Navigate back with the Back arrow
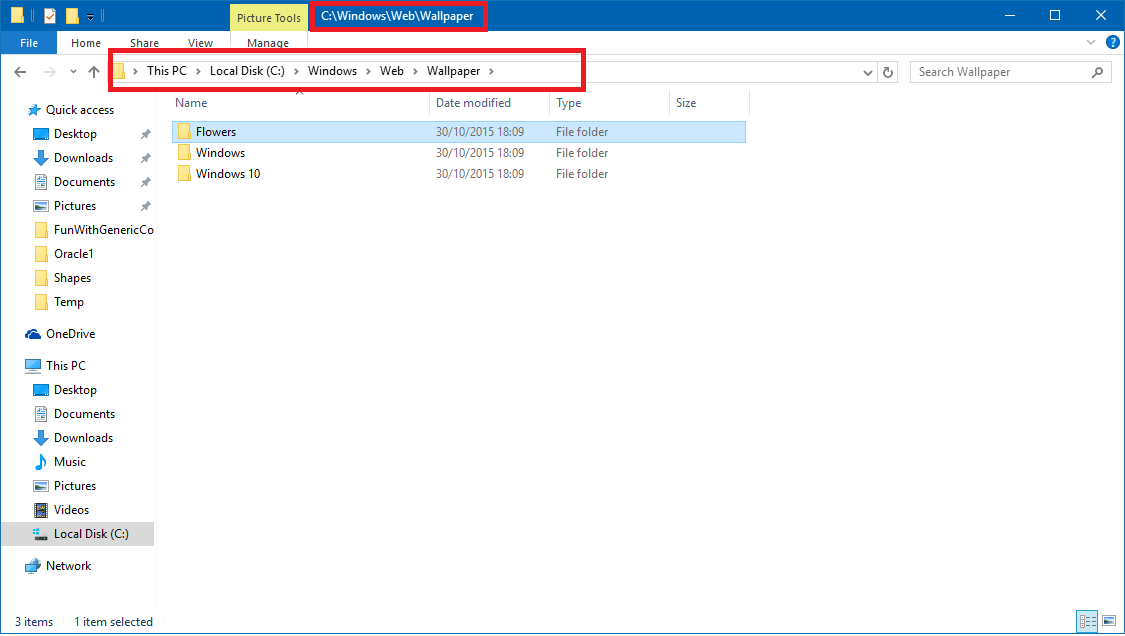The width and height of the screenshot is (1125, 636). pyautogui.click(x=21, y=72)
